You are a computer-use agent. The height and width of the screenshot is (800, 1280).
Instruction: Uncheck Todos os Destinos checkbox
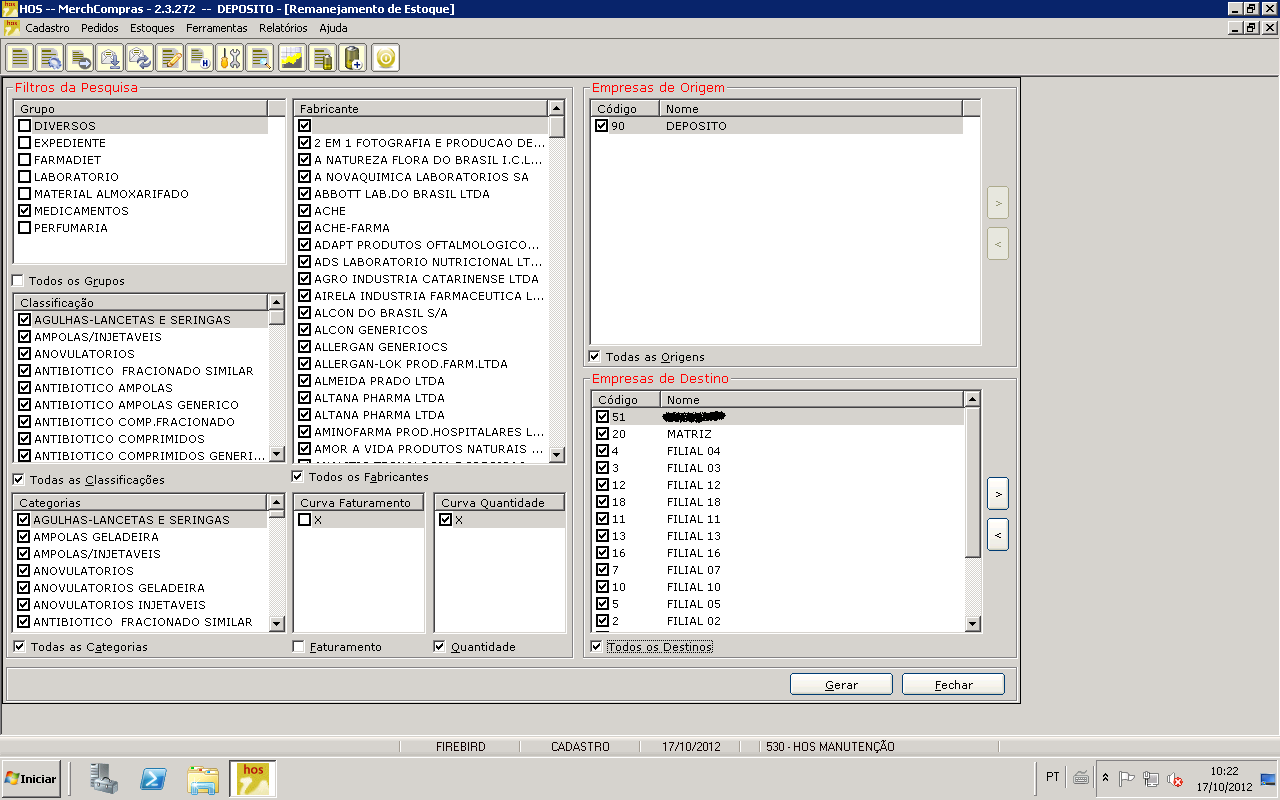coord(597,647)
